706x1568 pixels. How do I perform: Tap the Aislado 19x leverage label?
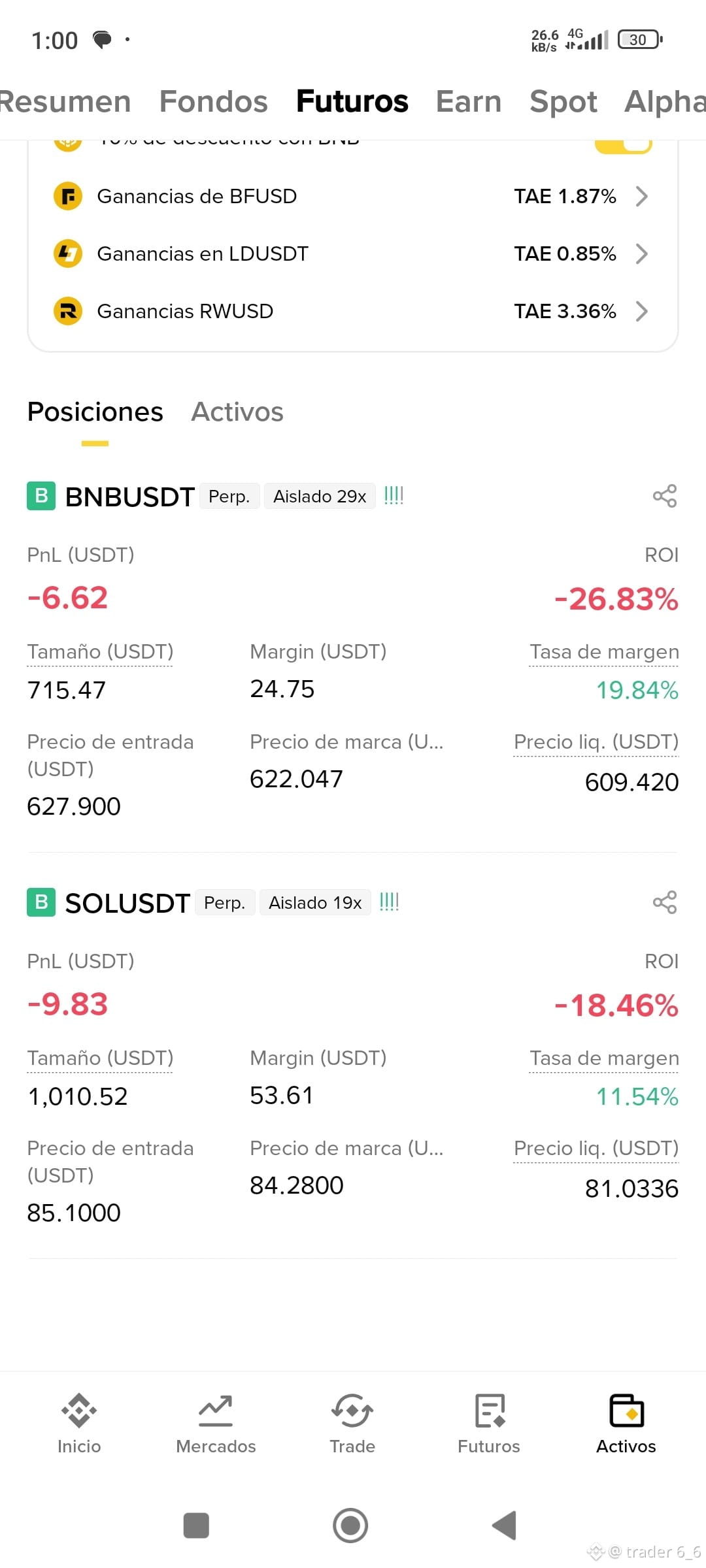315,903
